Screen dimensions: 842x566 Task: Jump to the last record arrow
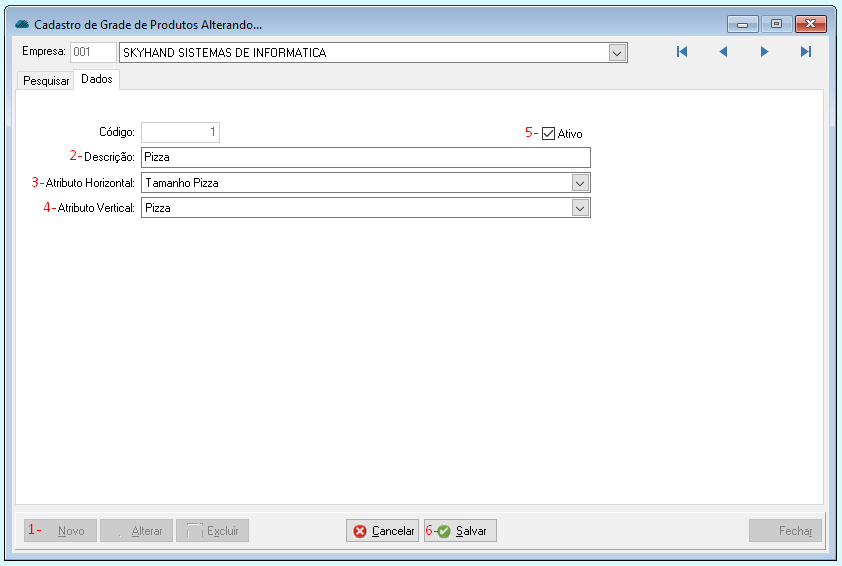(x=806, y=52)
